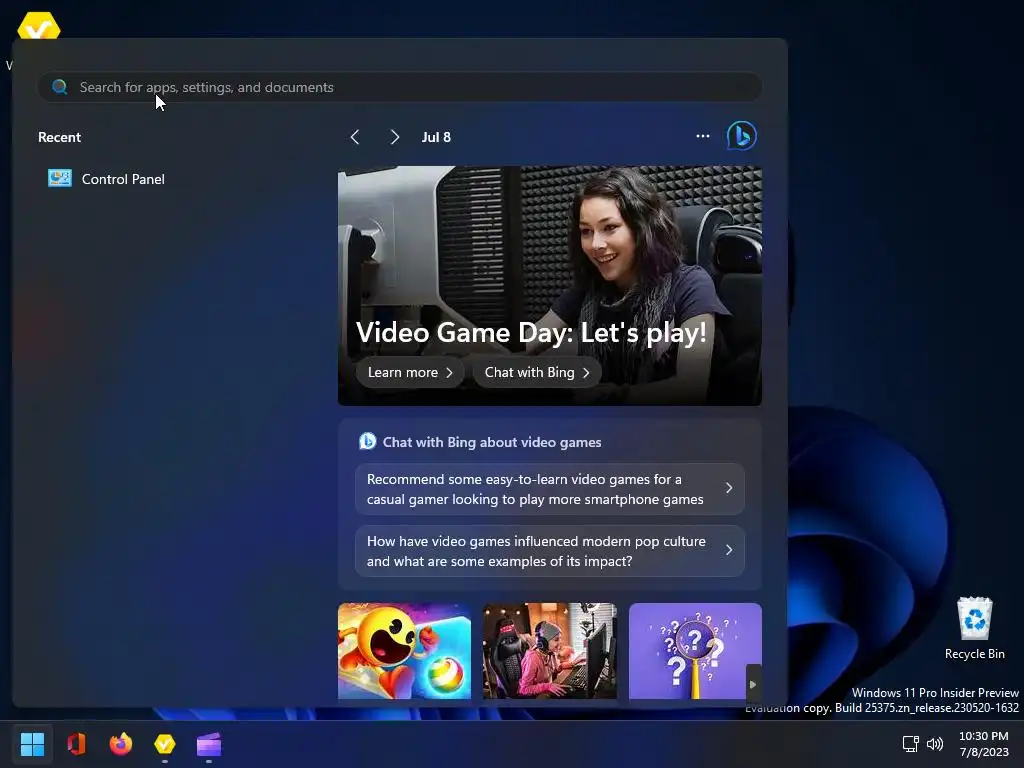Select the Recycle Bin desktop icon
The height and width of the screenshot is (768, 1024).
point(974,629)
